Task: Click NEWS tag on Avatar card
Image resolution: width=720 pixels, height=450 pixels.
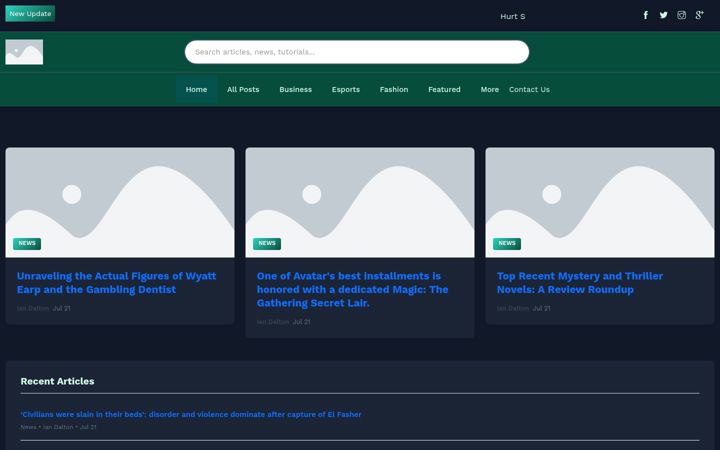Action: (x=267, y=243)
